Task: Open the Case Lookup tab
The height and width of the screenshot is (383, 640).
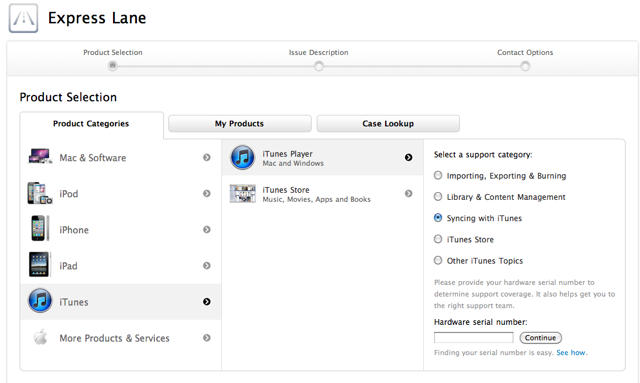Action: (x=388, y=123)
